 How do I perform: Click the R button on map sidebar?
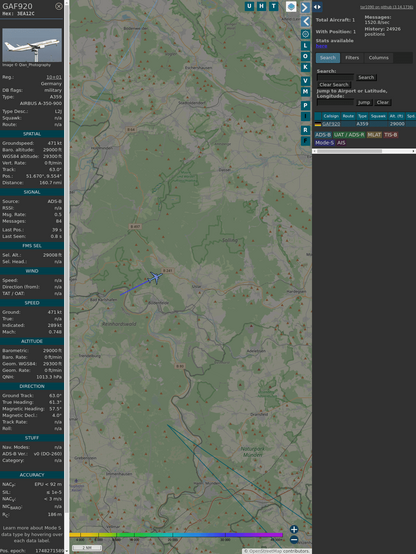pos(305,130)
